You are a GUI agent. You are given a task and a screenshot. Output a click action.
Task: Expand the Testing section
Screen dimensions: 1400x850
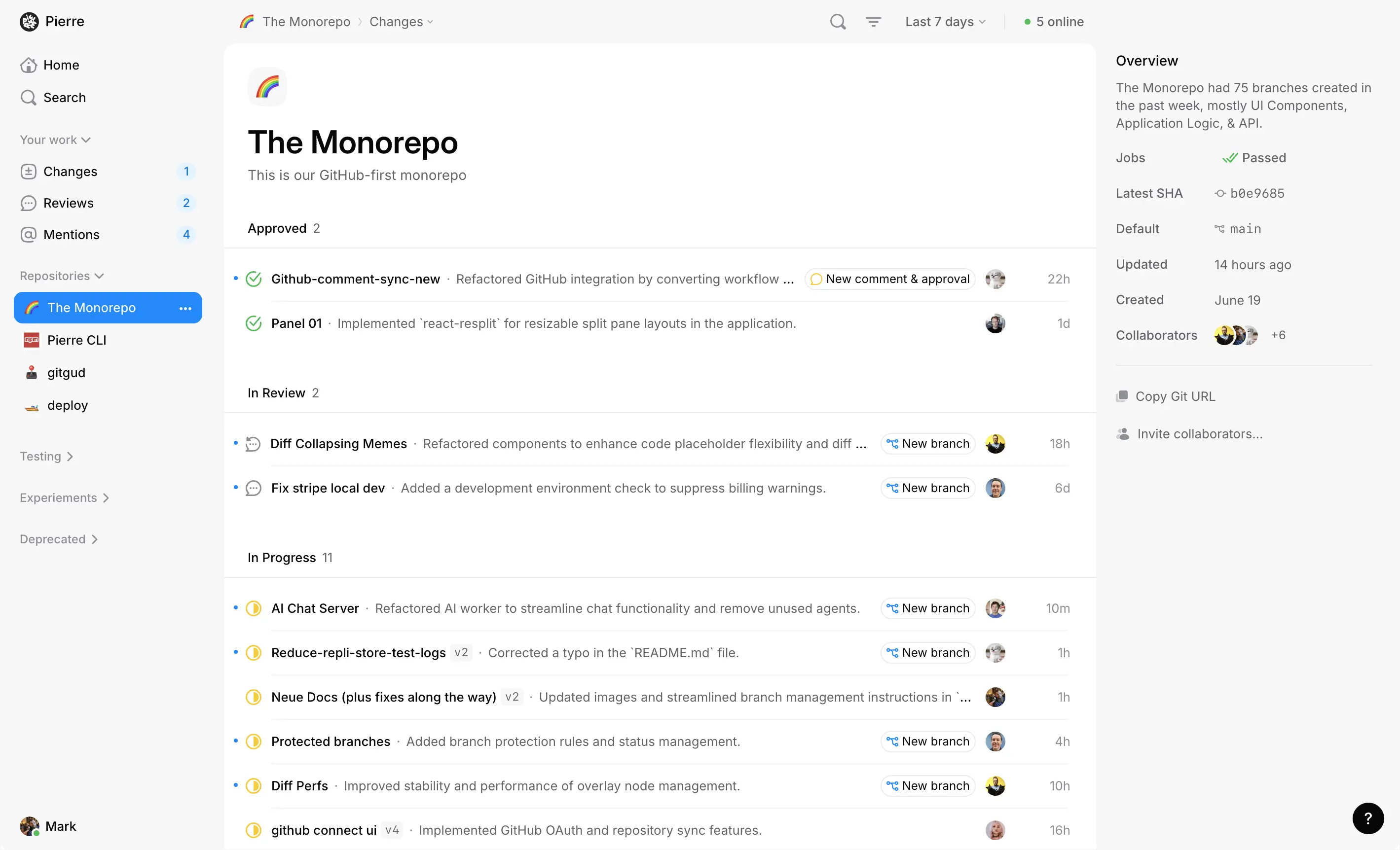tap(70, 456)
